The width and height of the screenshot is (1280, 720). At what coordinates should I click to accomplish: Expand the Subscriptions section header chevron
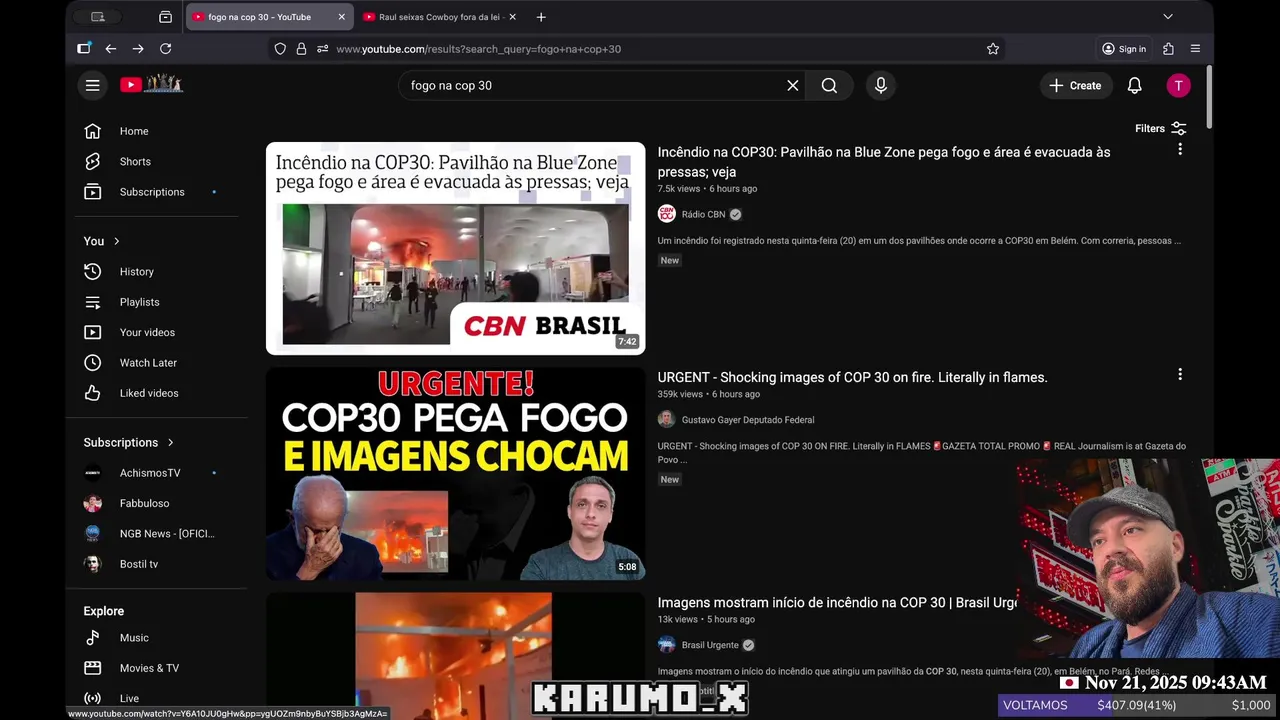coord(170,442)
